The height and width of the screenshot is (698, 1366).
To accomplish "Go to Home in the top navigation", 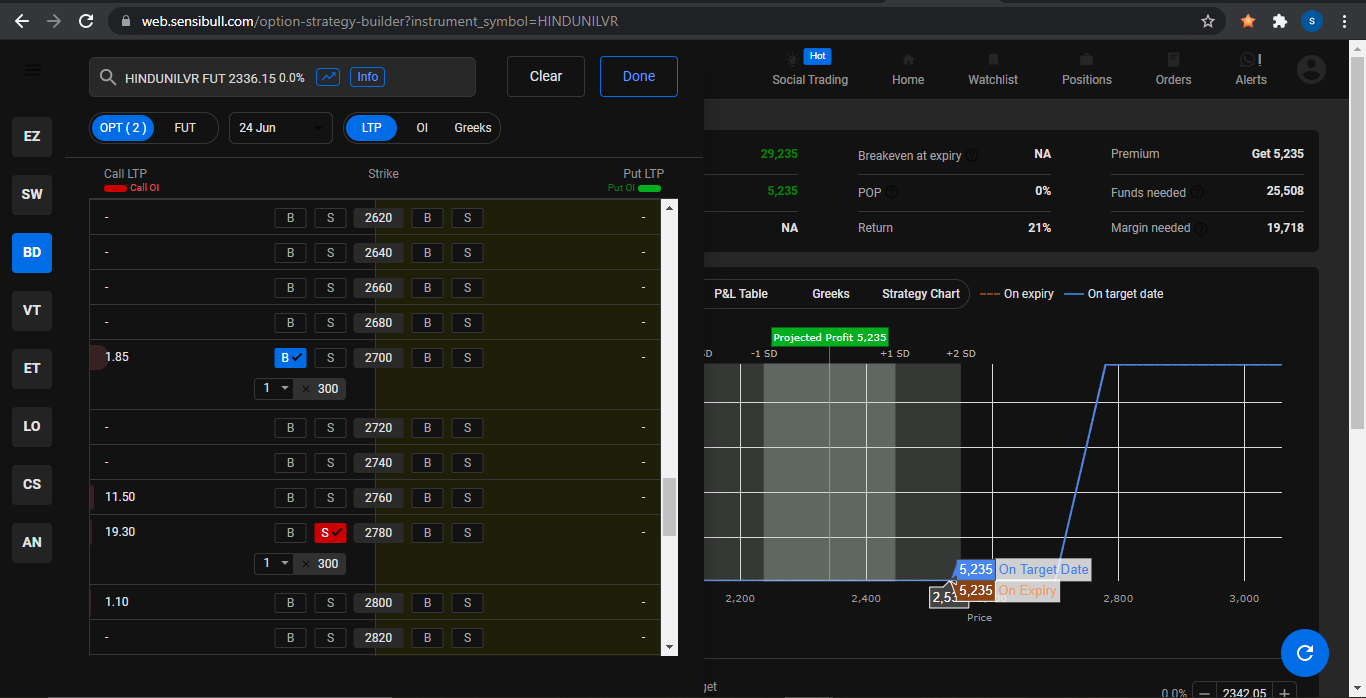I will 908,69.
